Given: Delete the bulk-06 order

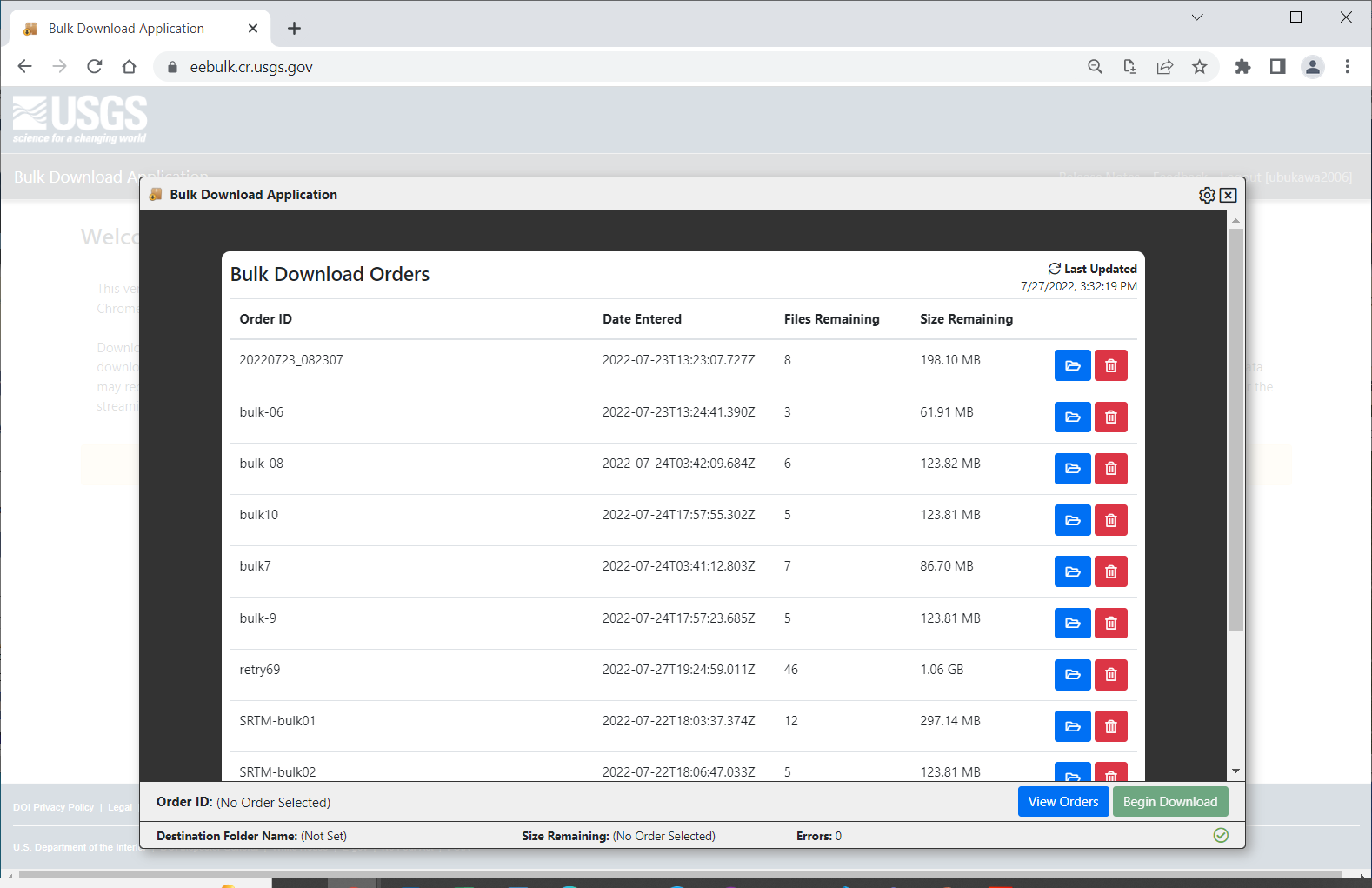Looking at the screenshot, I should pos(1110,417).
